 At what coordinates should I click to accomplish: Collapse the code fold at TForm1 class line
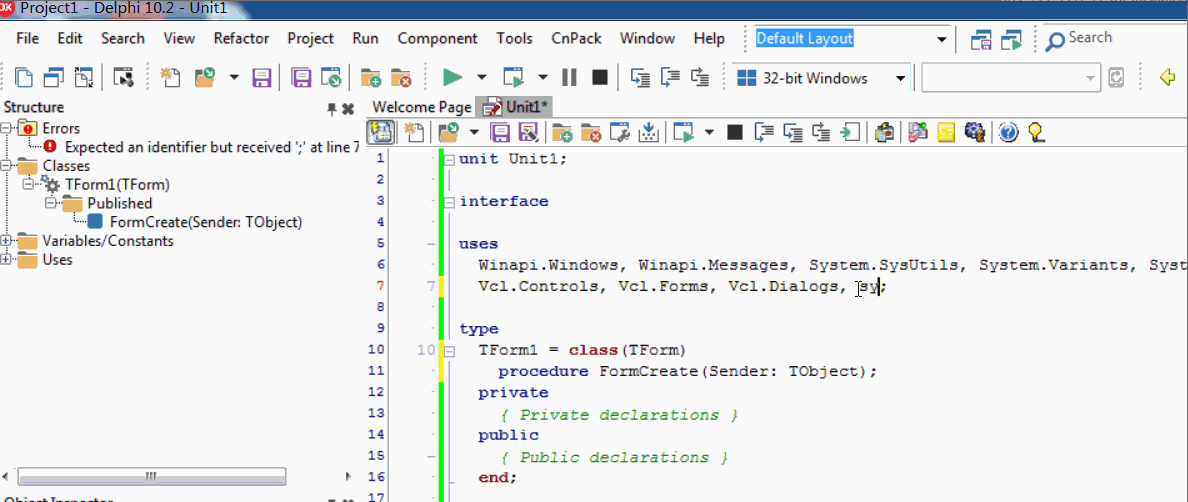coord(449,350)
